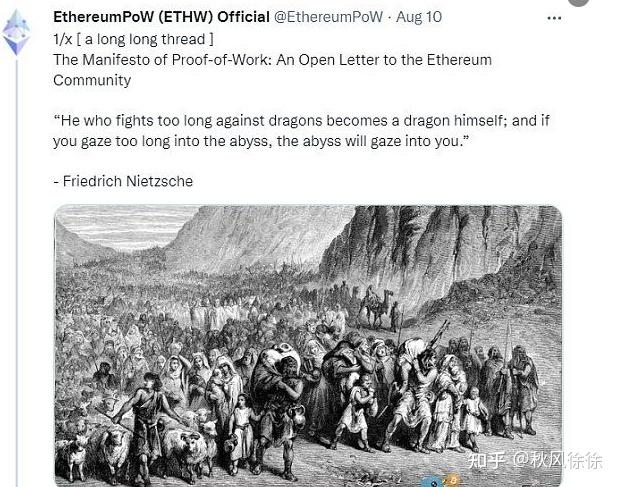The width and height of the screenshot is (619, 487).
Task: Open the three-dot more options menu
Action: click(x=554, y=18)
